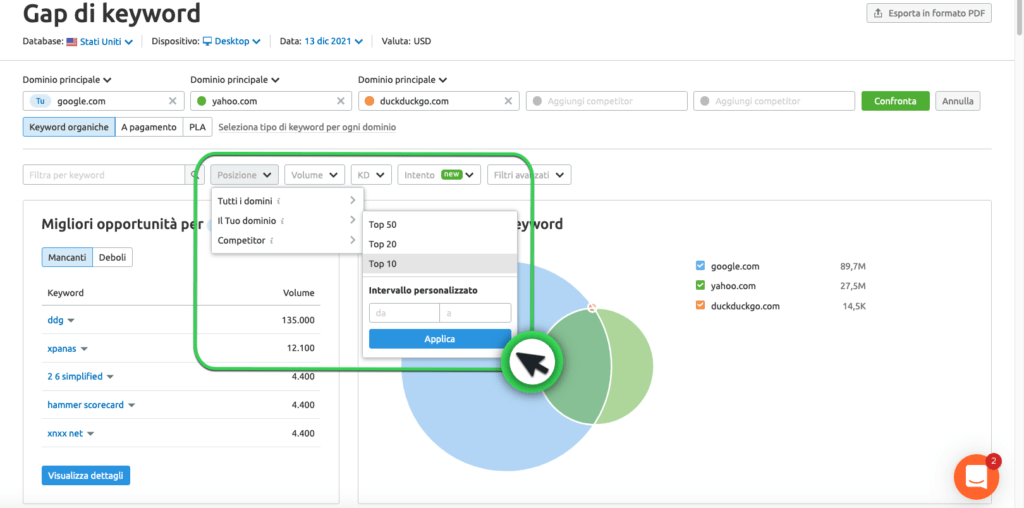The width and height of the screenshot is (1024, 508).
Task: Click the first Aggiungi competitor field
Action: pos(607,101)
